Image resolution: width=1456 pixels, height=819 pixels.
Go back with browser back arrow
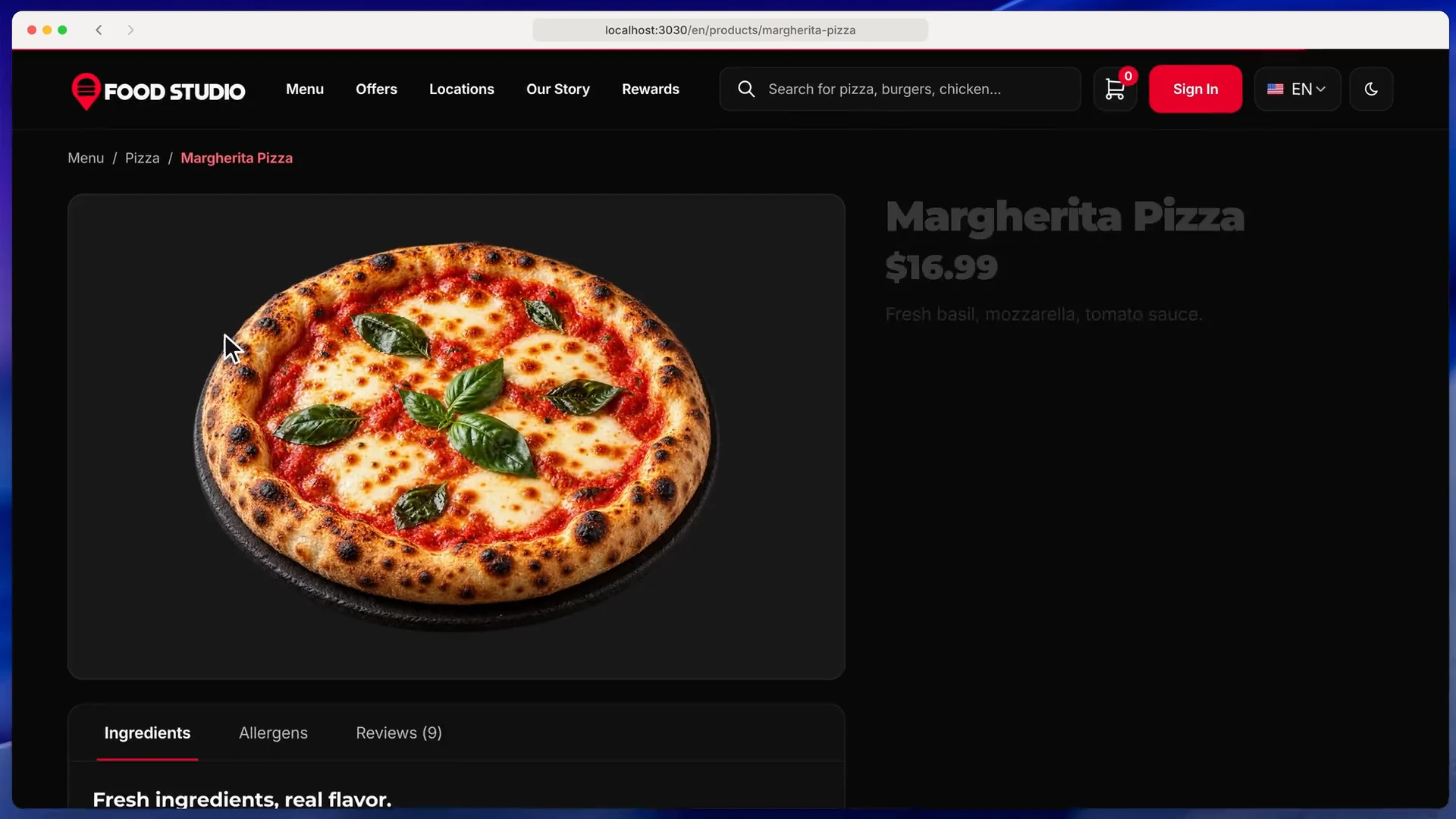[x=99, y=30]
